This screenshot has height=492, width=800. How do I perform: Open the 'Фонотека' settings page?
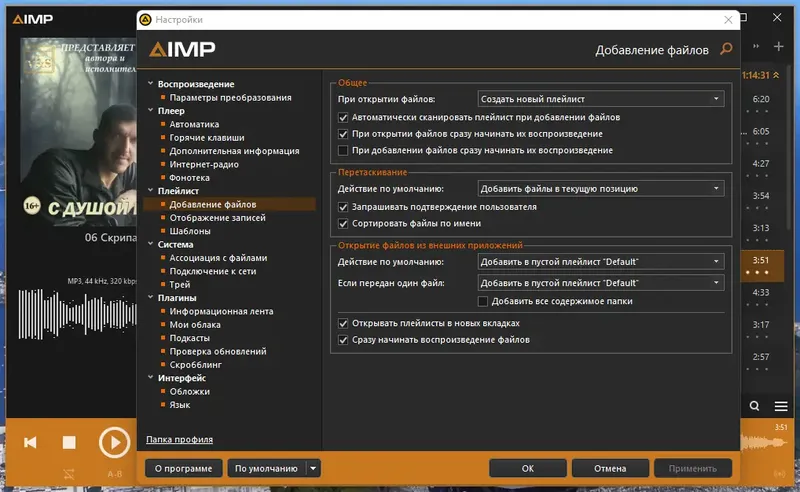189,178
